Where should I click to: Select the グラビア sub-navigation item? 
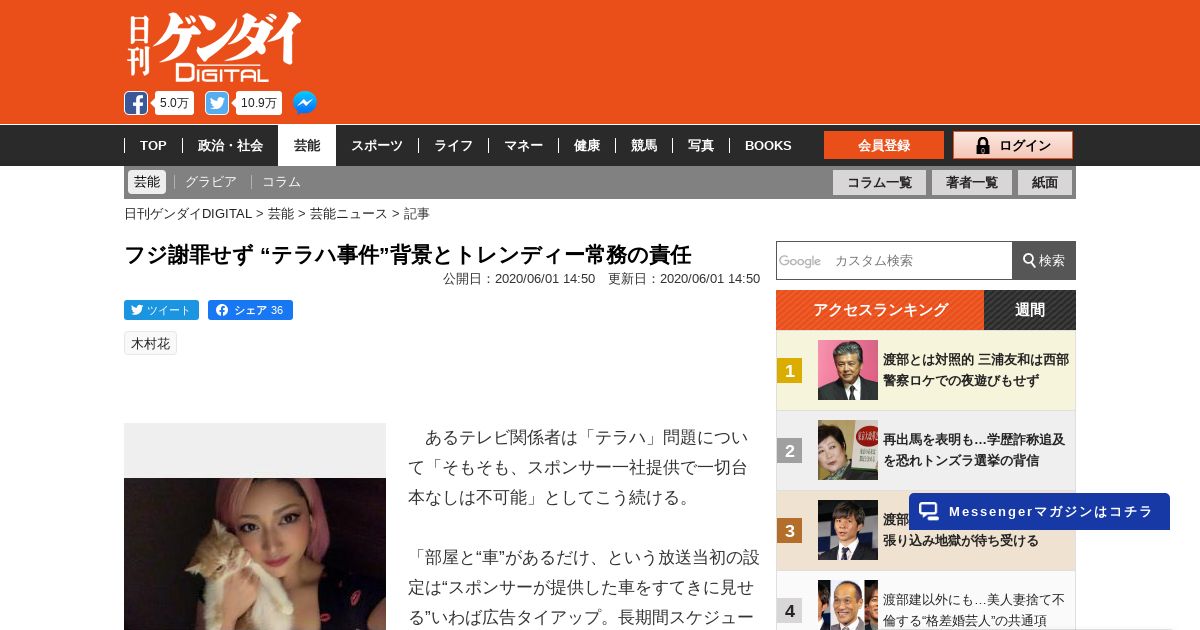pos(211,182)
